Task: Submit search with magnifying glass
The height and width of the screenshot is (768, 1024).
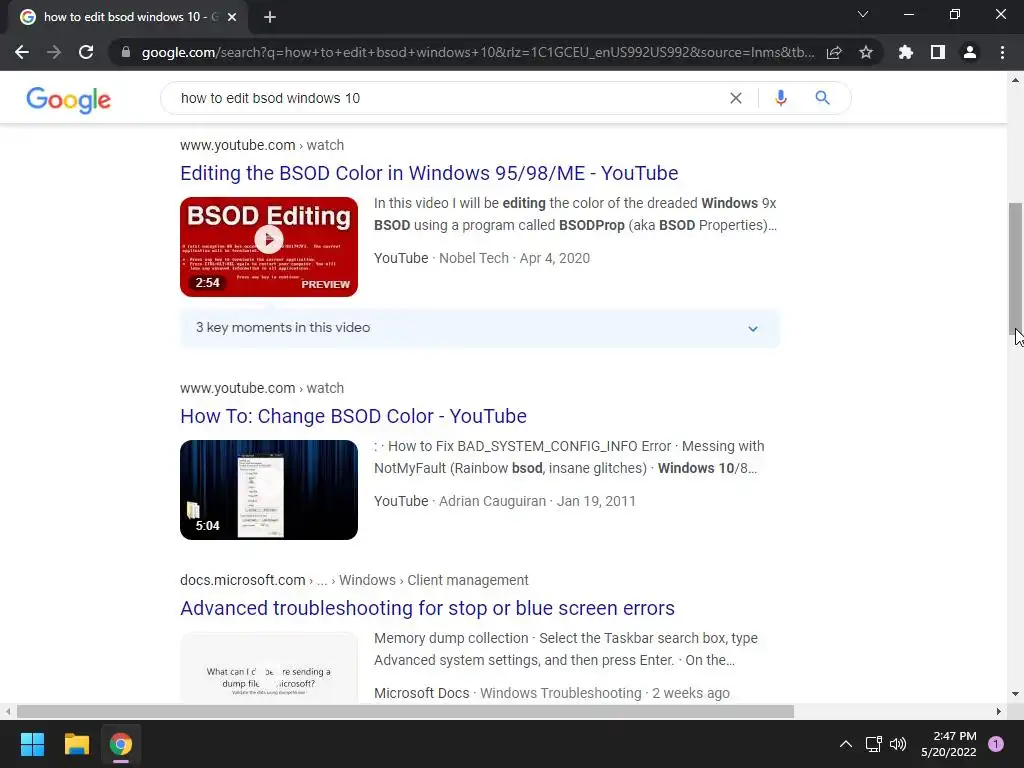Action: click(x=822, y=98)
